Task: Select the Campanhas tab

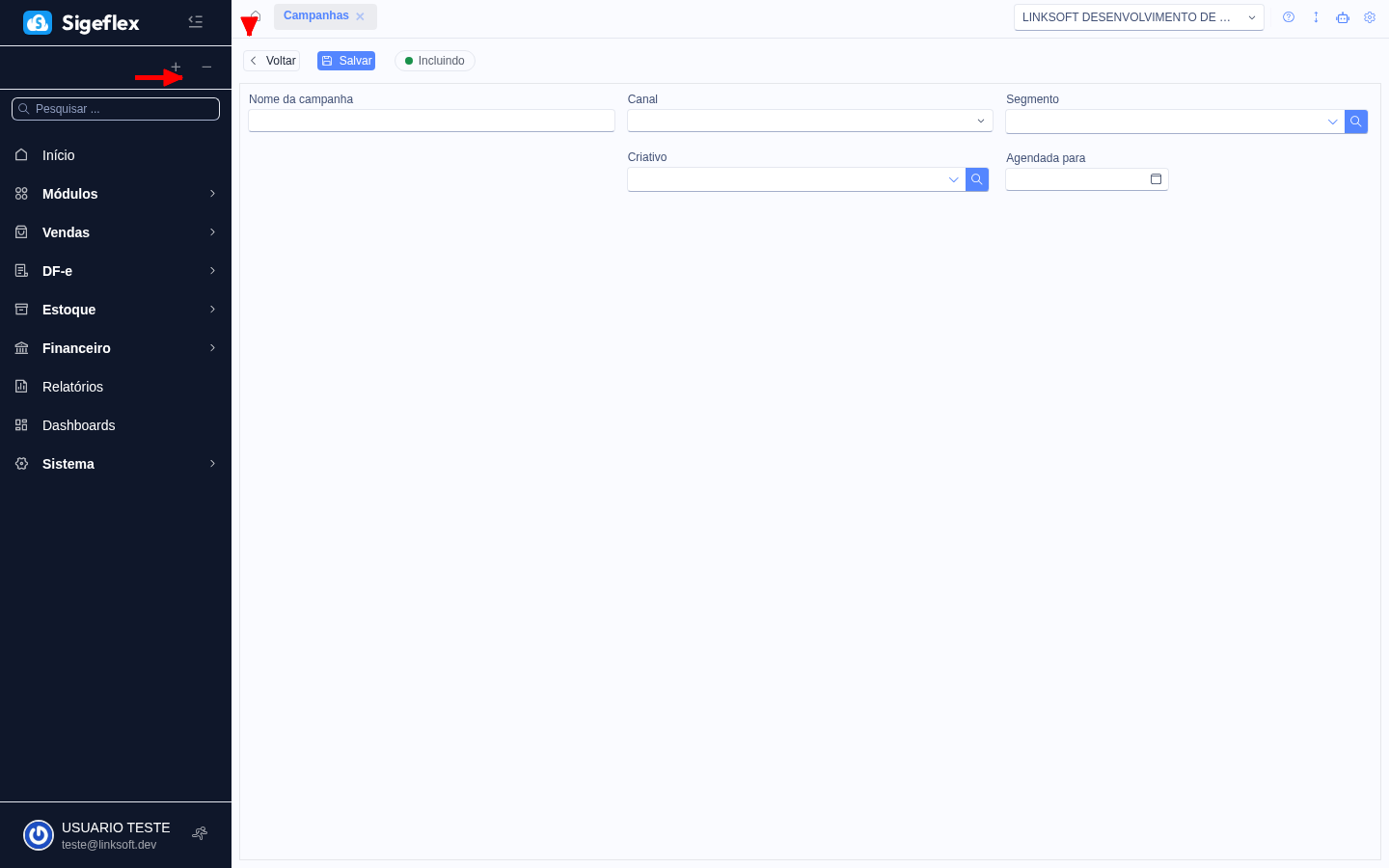Action: 316,16
